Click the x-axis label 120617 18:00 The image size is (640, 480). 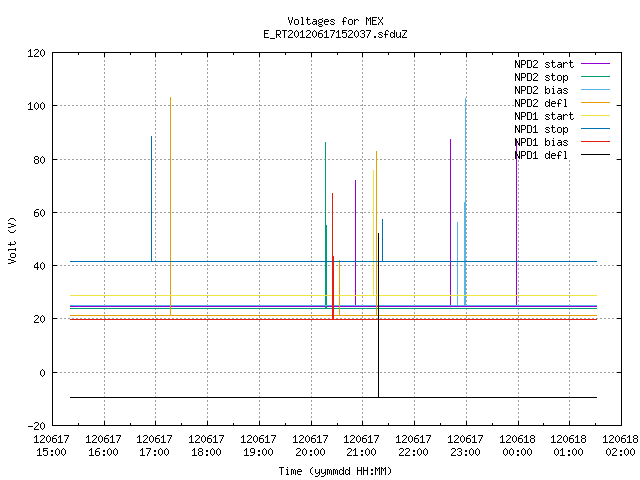tap(206, 446)
